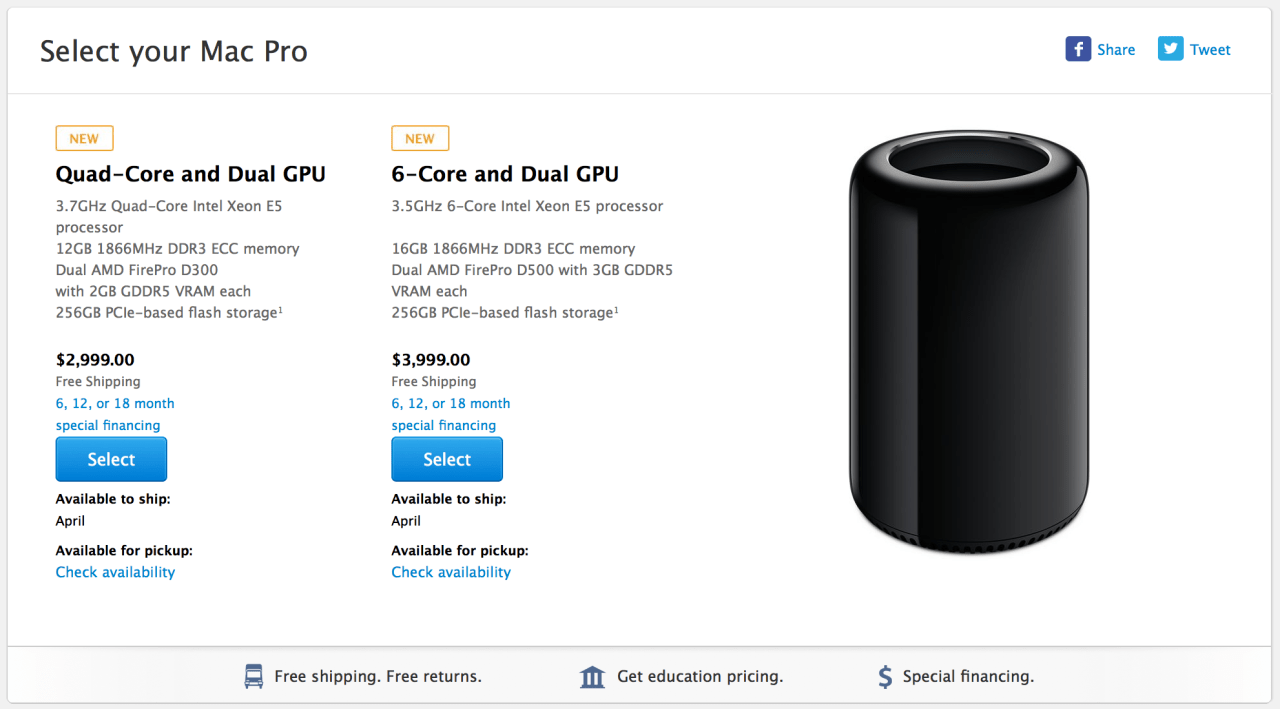1280x709 pixels.
Task: Open special financing link under $3,999.00
Action: 444,425
